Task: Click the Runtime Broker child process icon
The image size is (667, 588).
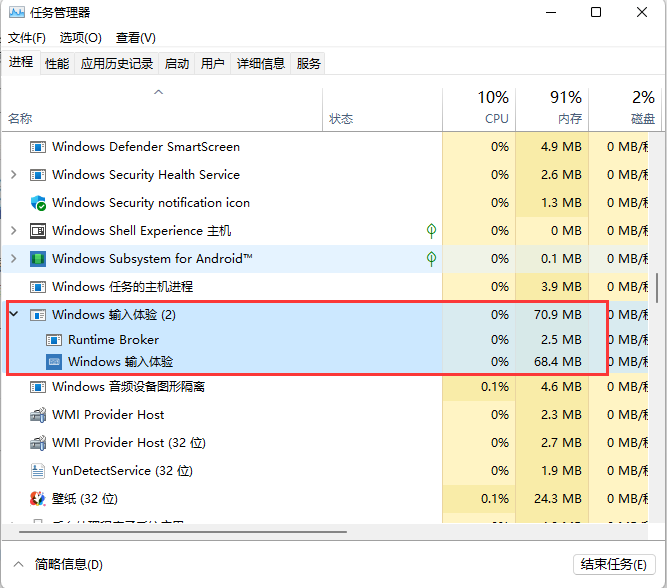Action: pyautogui.click(x=54, y=340)
